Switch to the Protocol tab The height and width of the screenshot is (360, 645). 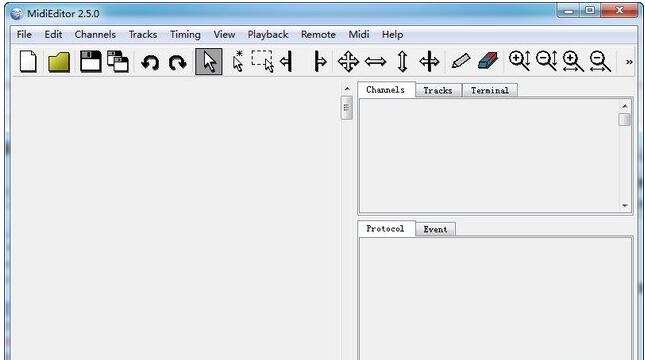click(x=385, y=229)
